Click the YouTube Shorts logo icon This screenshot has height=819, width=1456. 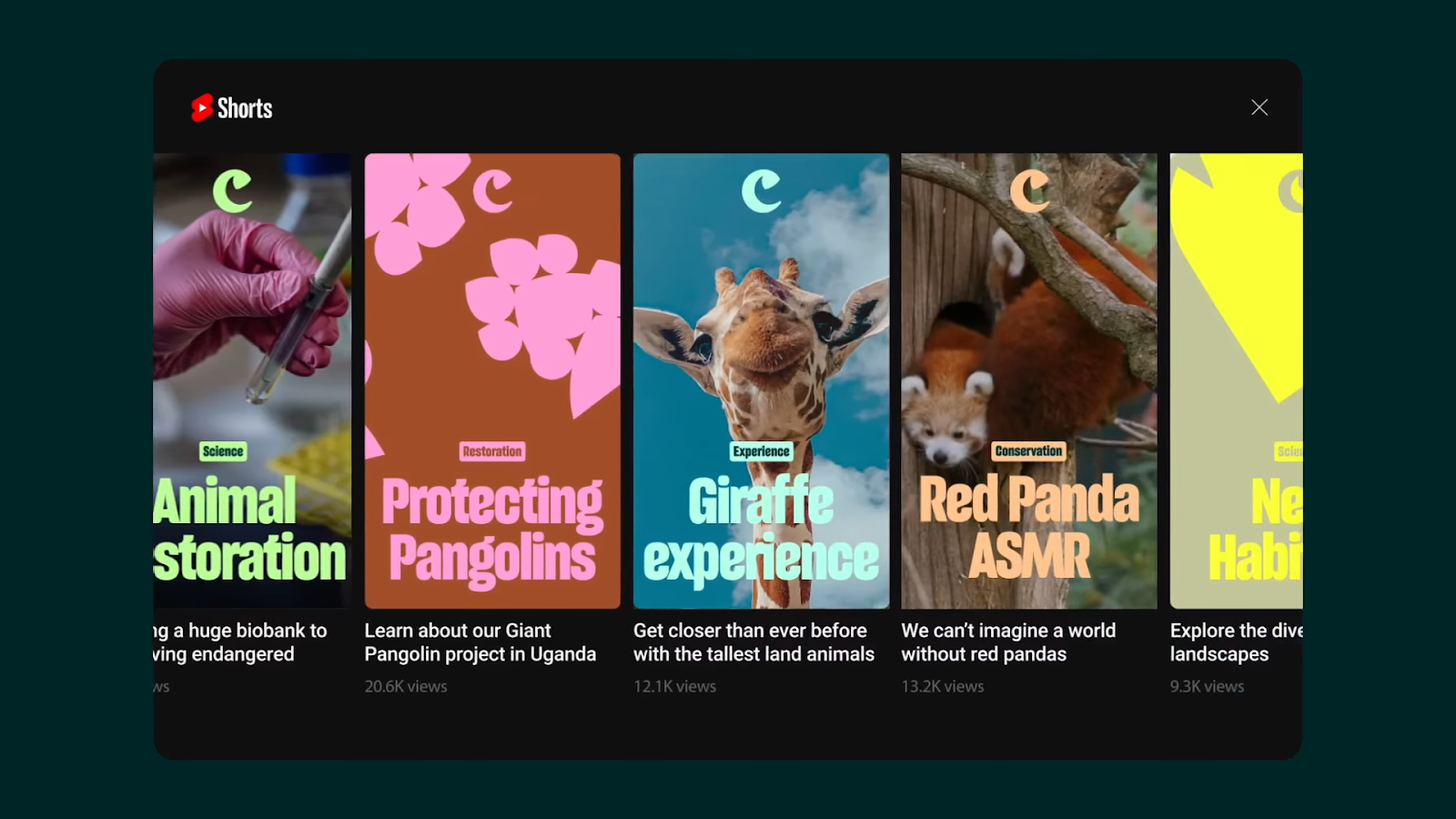click(x=201, y=108)
